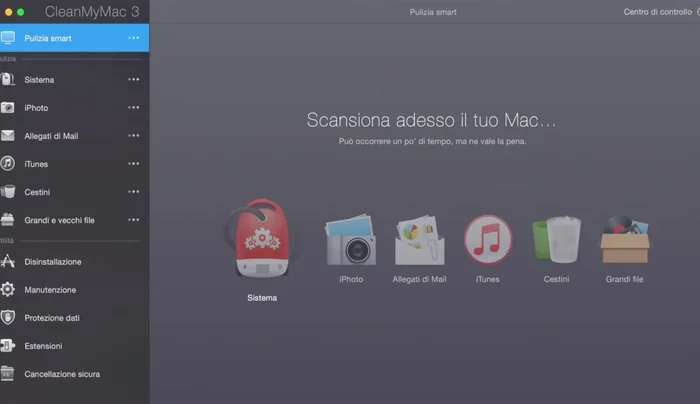Go to iTunes in the sidebar
Viewport: 700px width, 404px height.
tap(75, 164)
